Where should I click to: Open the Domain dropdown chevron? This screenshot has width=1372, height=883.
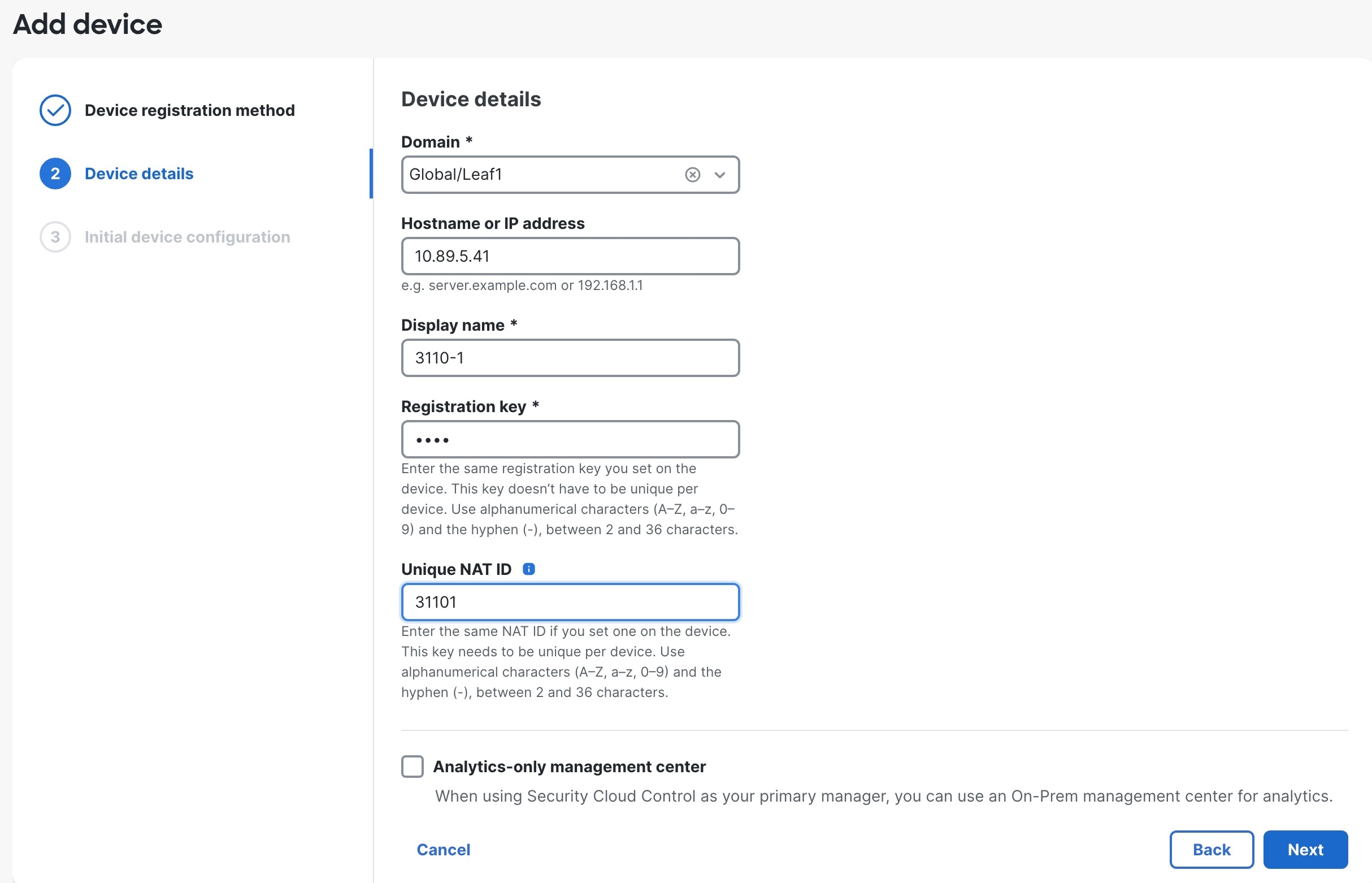click(720, 174)
